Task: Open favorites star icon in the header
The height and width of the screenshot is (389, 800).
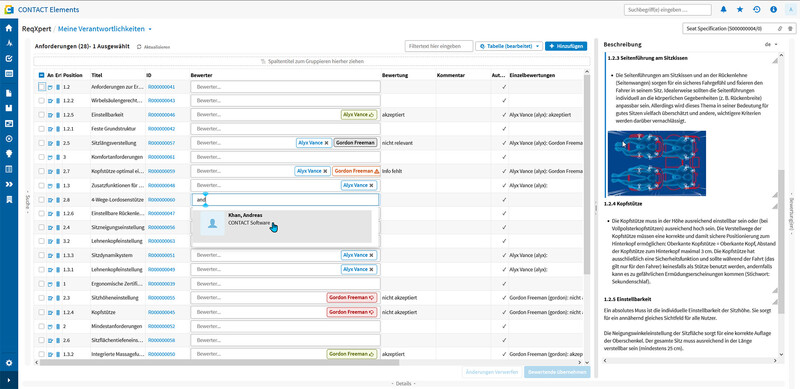Action: 740,9
